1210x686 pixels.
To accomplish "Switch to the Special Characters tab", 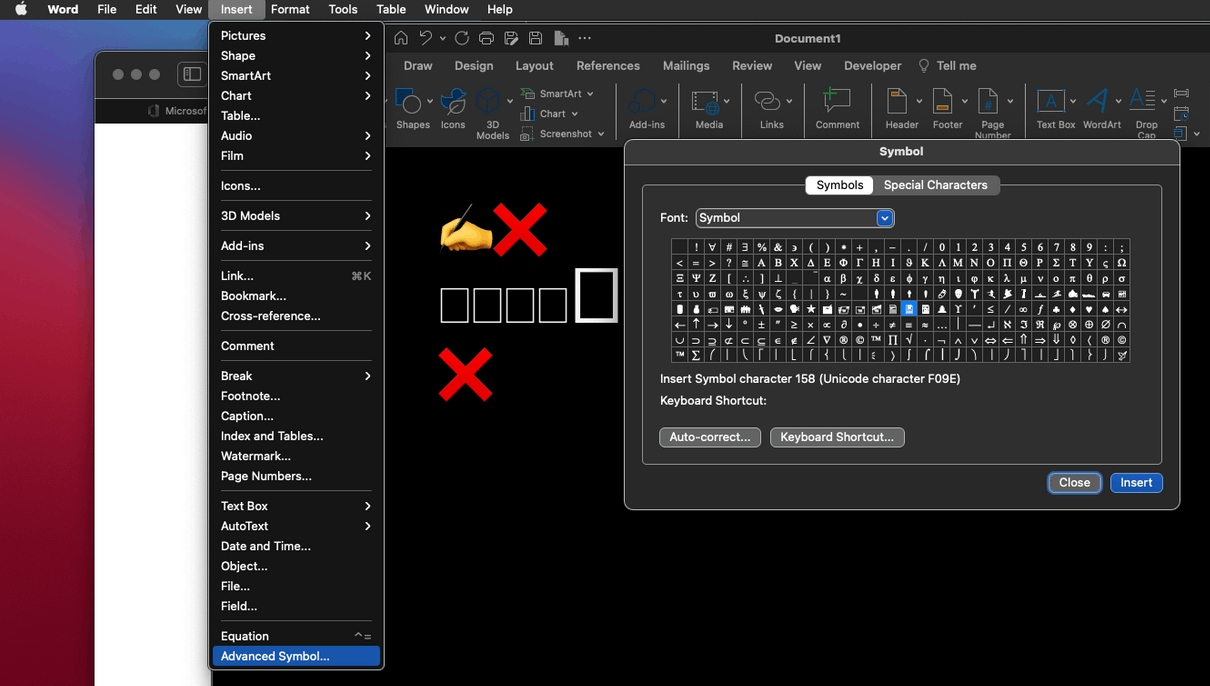I will click(x=935, y=185).
